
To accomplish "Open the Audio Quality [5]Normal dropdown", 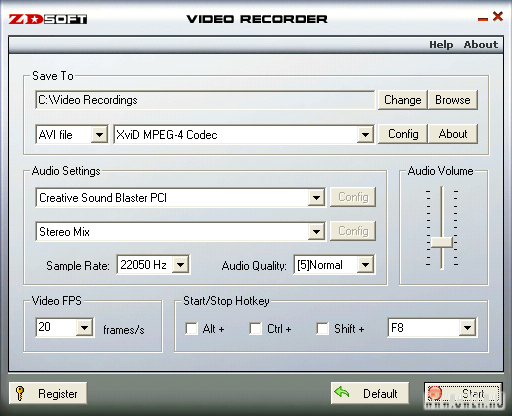I will [x=334, y=265].
